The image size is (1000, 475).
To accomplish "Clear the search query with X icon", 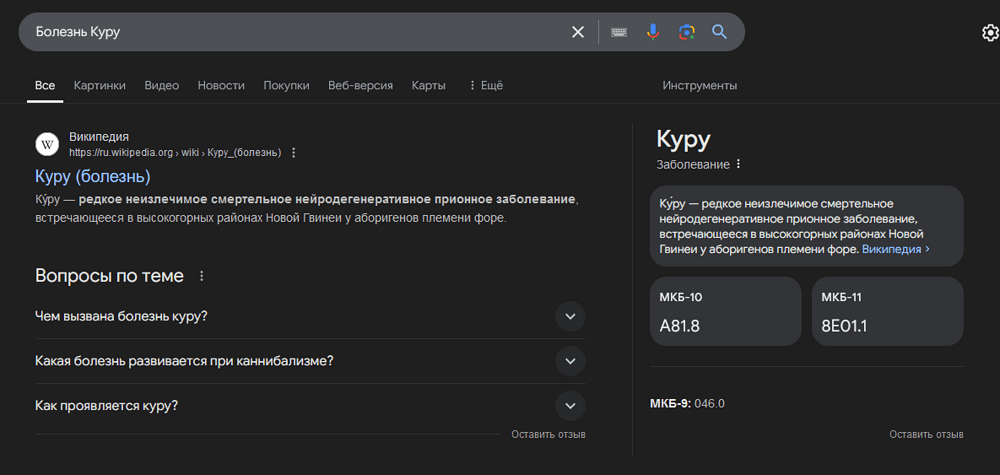I will click(x=578, y=32).
